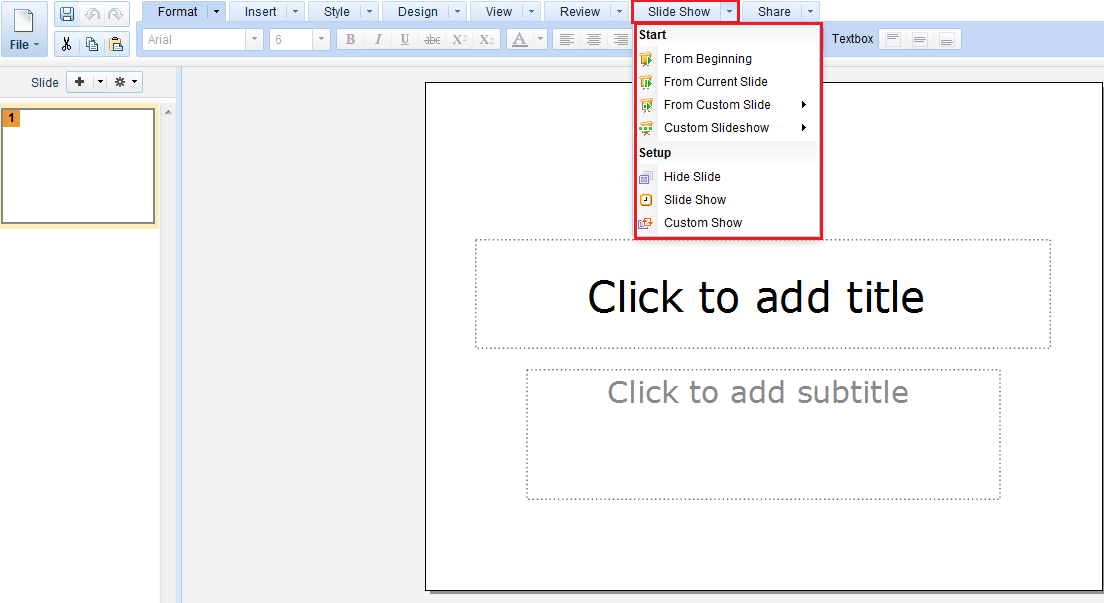
Task: Set textbox vertical align bottom
Action: pos(946,39)
